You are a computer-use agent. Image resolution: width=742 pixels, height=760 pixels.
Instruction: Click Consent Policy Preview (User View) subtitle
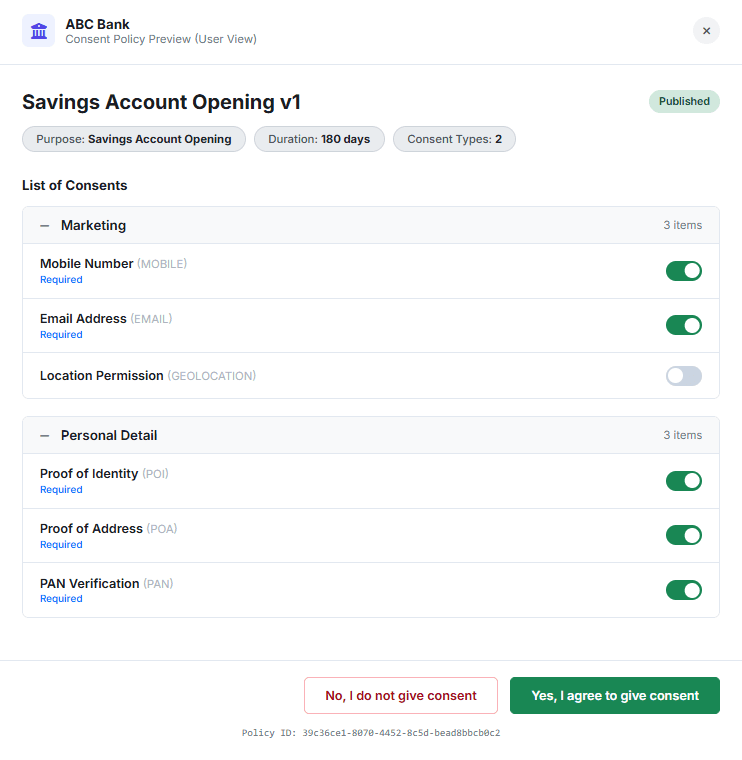161,39
